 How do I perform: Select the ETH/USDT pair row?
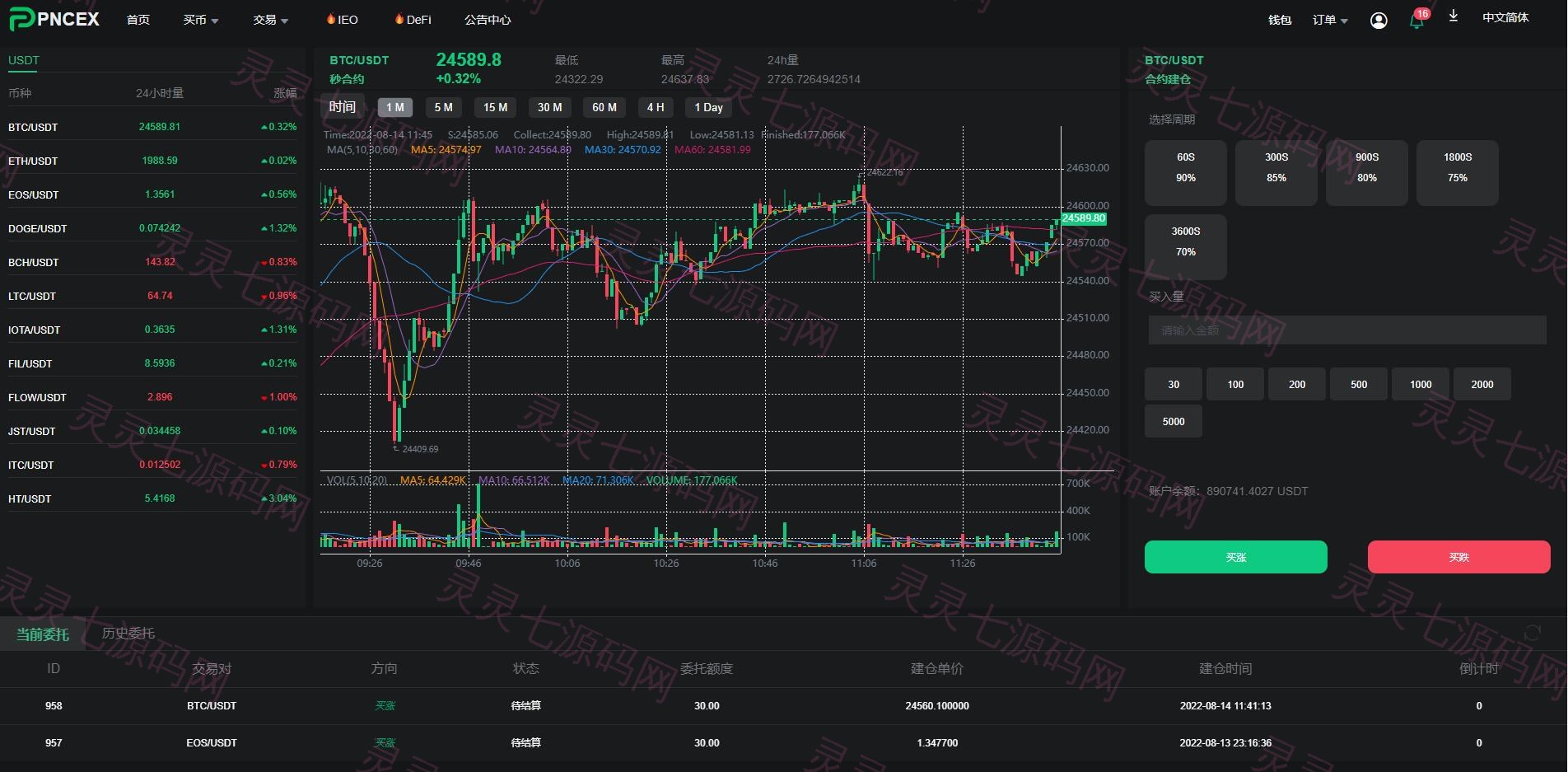152,161
